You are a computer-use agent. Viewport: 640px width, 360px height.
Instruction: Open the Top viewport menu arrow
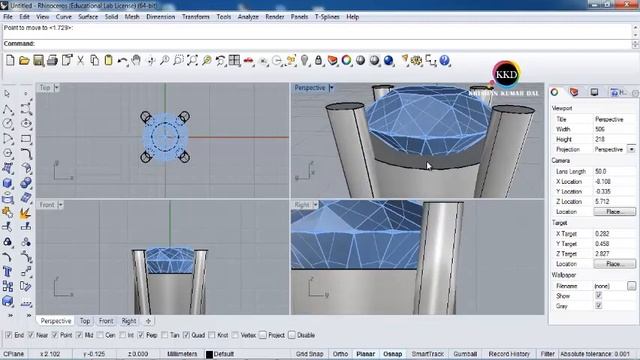57,87
